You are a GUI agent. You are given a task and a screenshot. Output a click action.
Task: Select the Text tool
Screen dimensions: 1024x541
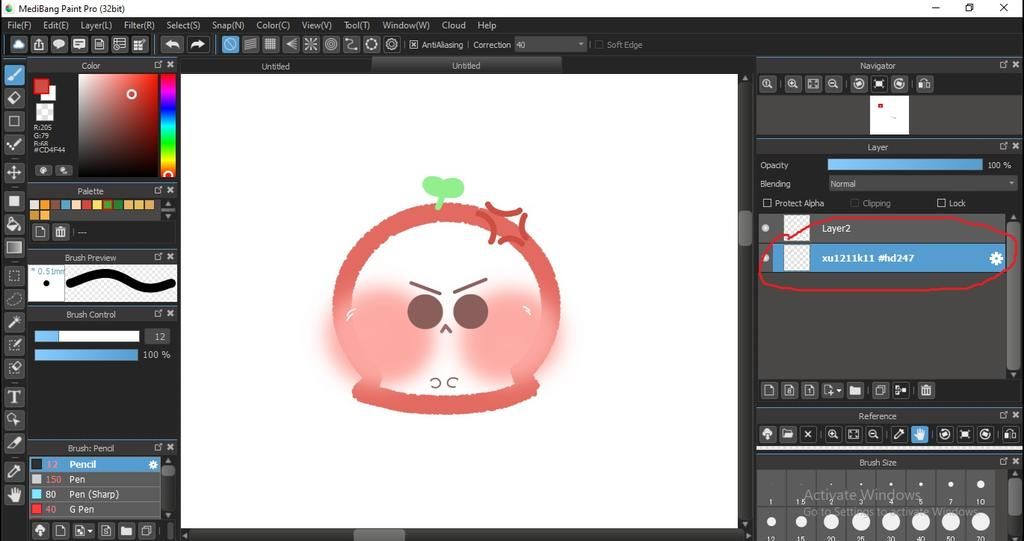(x=14, y=397)
